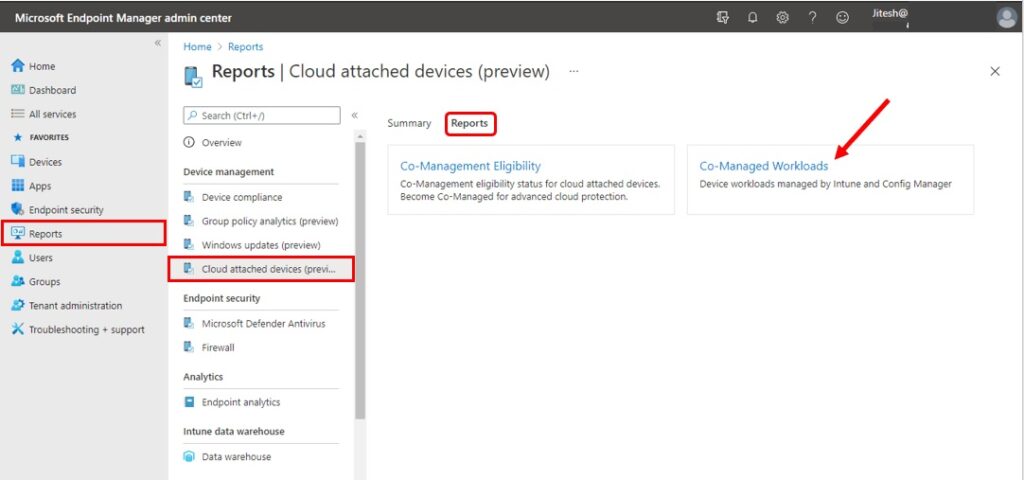Click the Device compliance report icon
The image size is (1024, 480).
point(189,197)
